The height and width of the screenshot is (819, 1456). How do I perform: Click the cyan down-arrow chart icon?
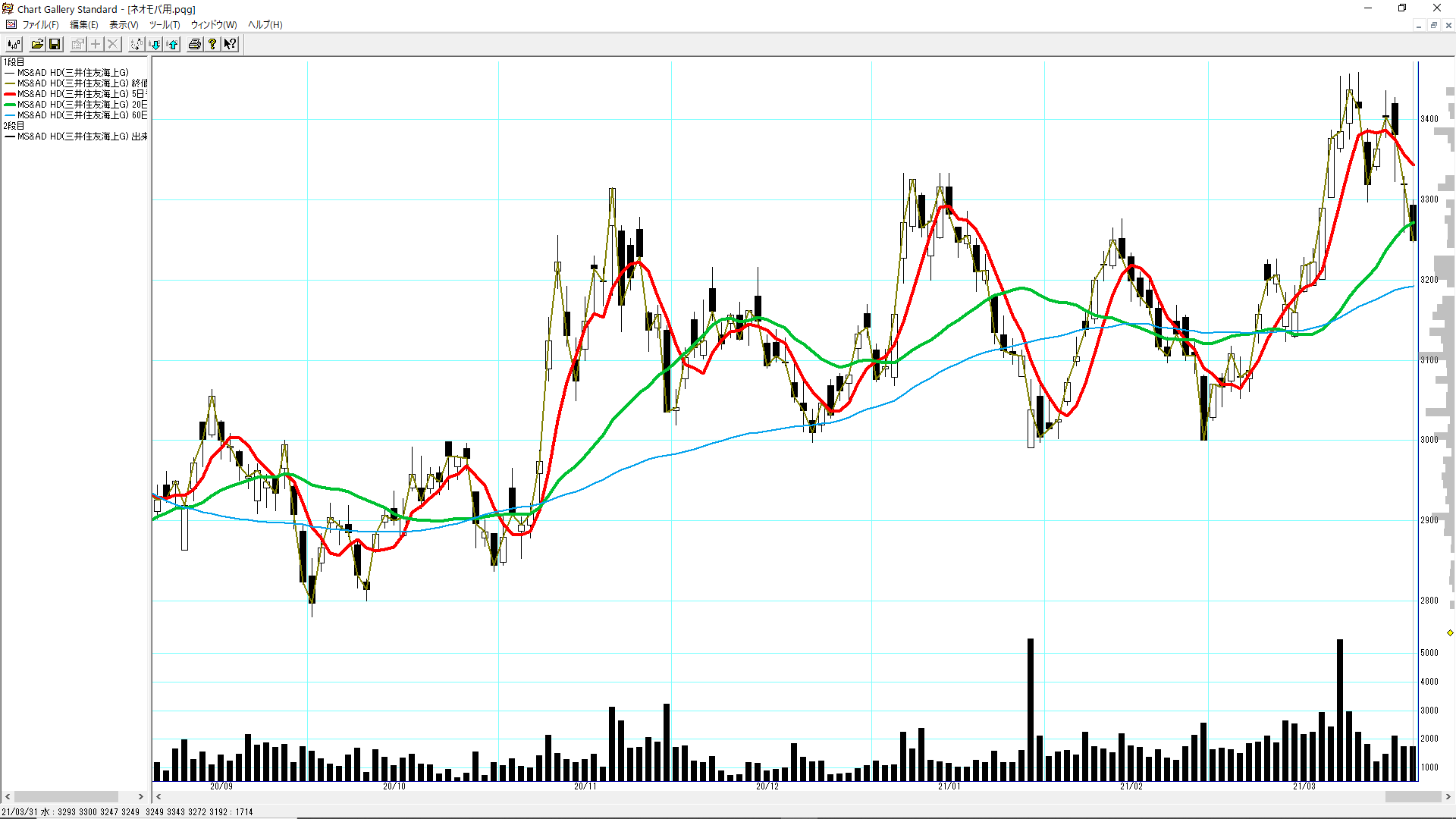click(155, 44)
